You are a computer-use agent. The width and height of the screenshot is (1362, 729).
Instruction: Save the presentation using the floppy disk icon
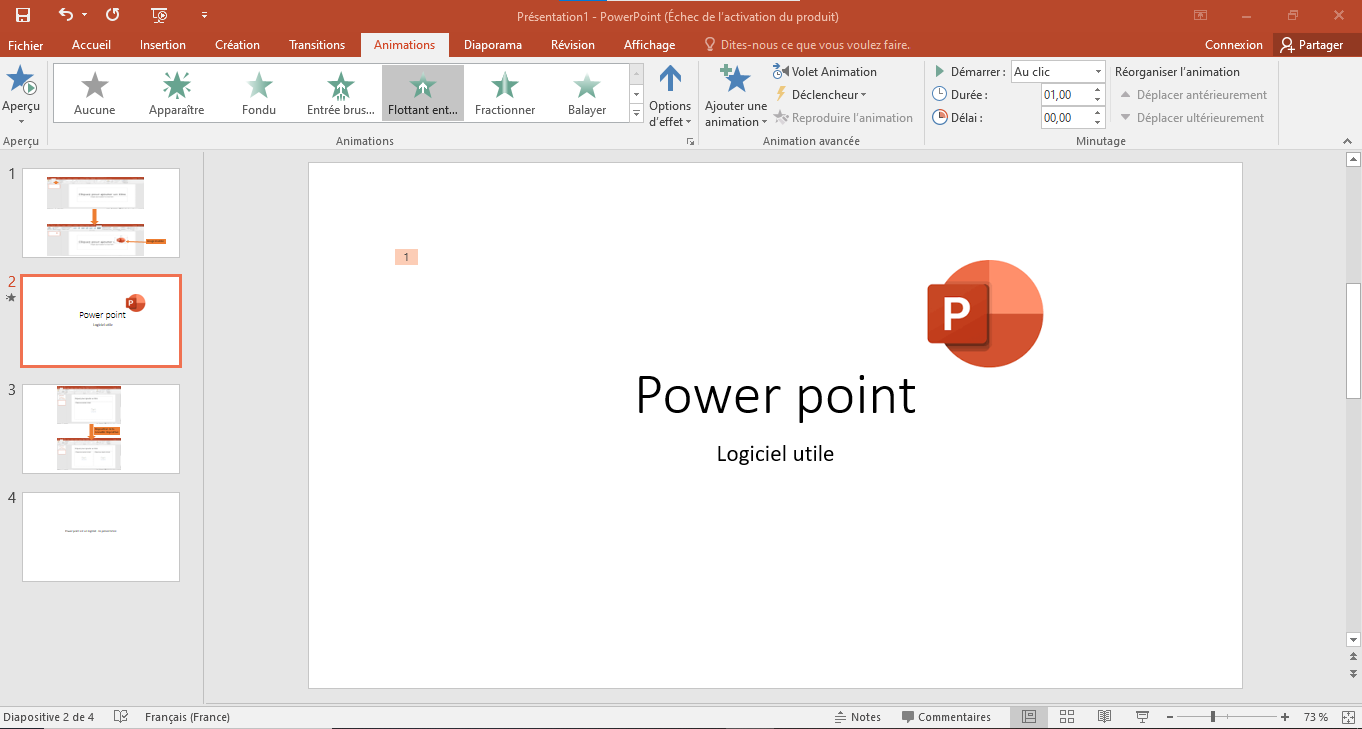[22, 15]
